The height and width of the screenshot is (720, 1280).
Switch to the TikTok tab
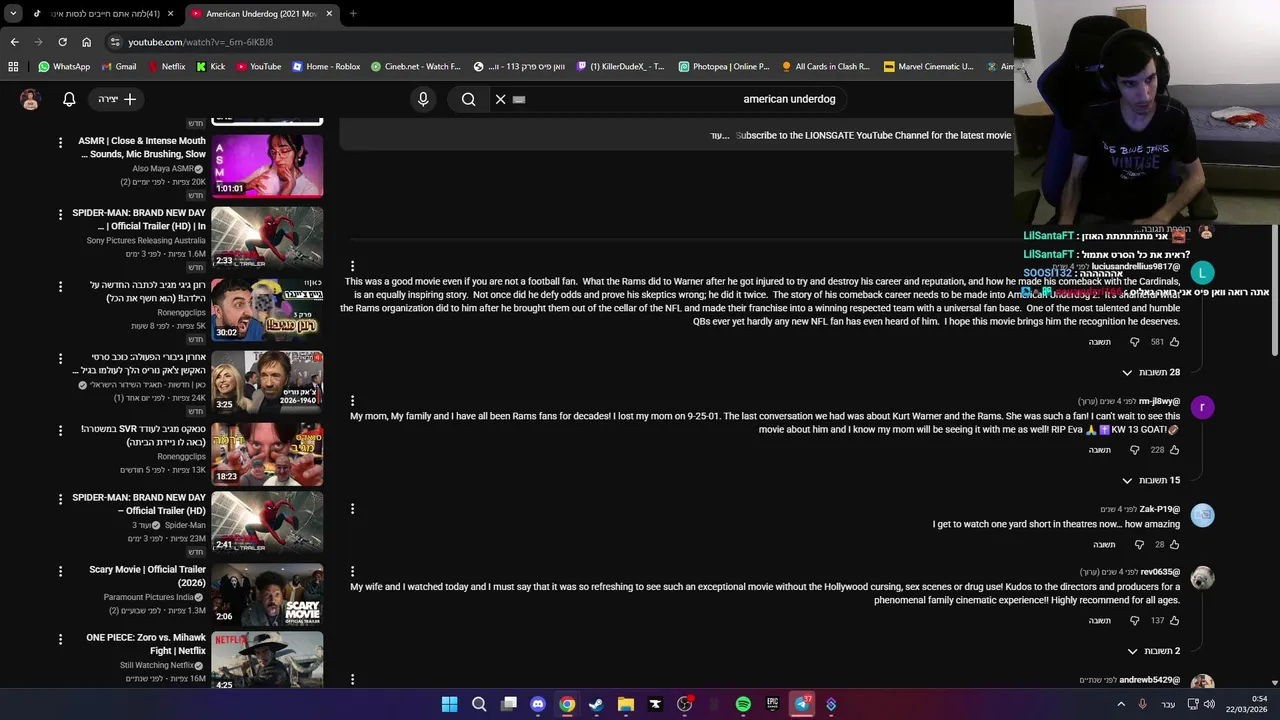click(103, 14)
